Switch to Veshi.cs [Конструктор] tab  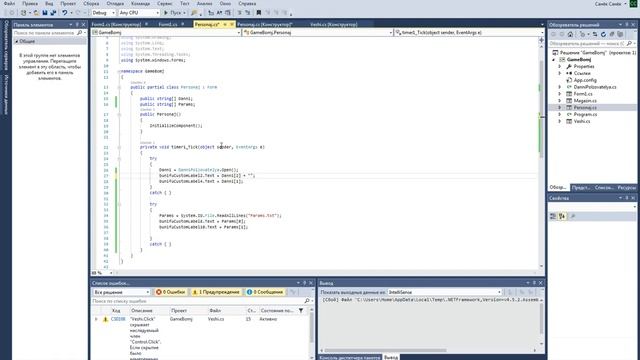[333, 24]
